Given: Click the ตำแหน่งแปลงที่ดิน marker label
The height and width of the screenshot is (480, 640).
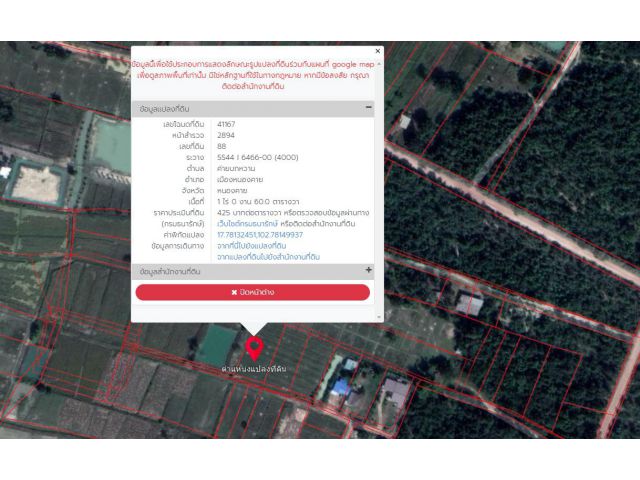Looking at the screenshot, I should pos(254,369).
